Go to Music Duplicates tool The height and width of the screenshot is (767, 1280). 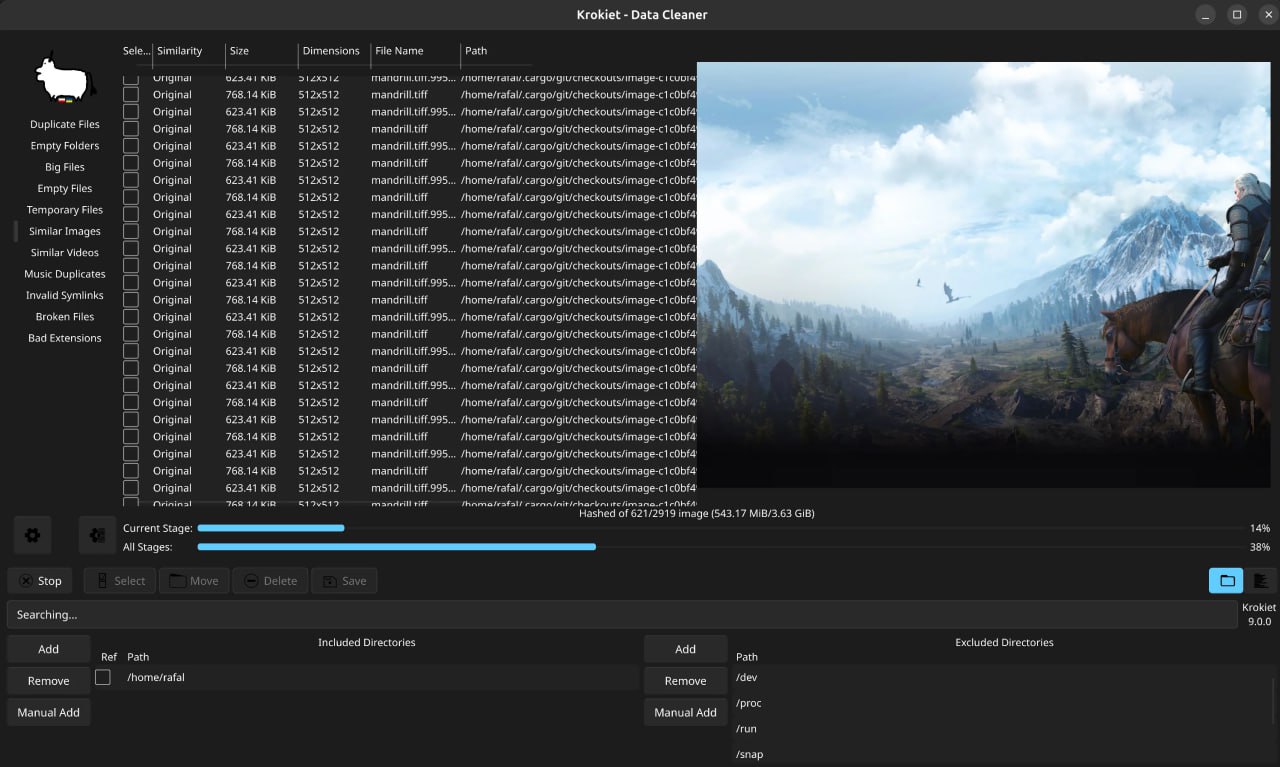[x=65, y=273]
